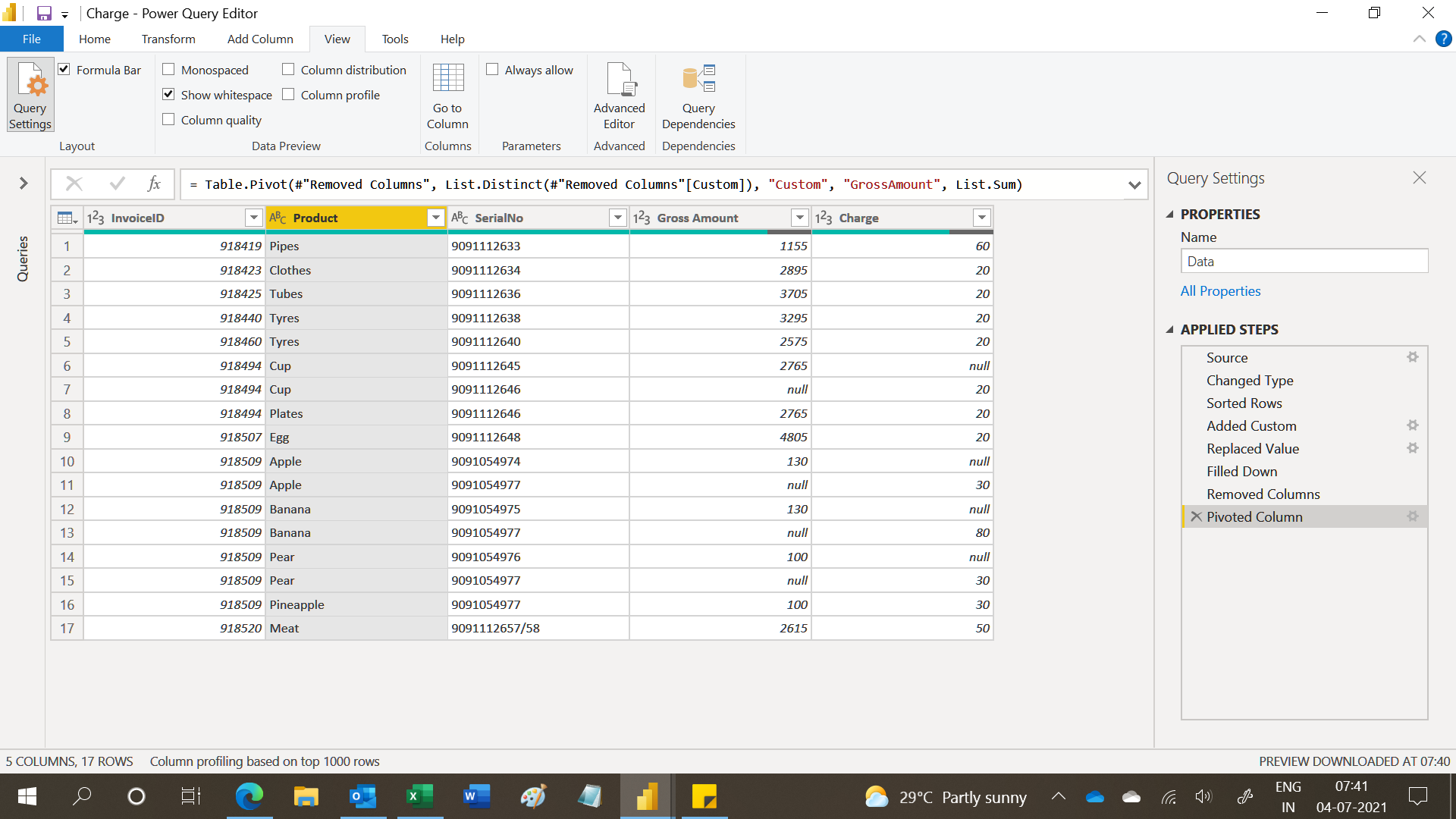Screen dimensions: 1456x819
Task: Click the Query Settings ribbon icon
Action: (x=30, y=95)
